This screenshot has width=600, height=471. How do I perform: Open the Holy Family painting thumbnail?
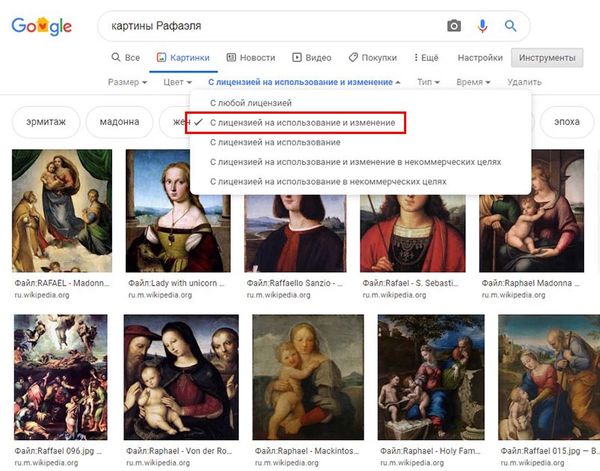point(431,377)
